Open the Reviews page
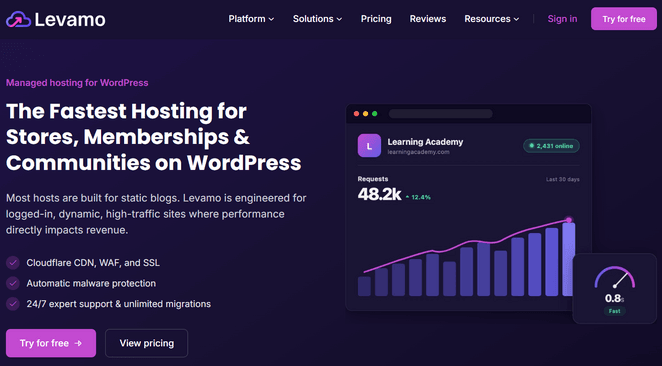The image size is (662, 366). pyautogui.click(x=428, y=19)
